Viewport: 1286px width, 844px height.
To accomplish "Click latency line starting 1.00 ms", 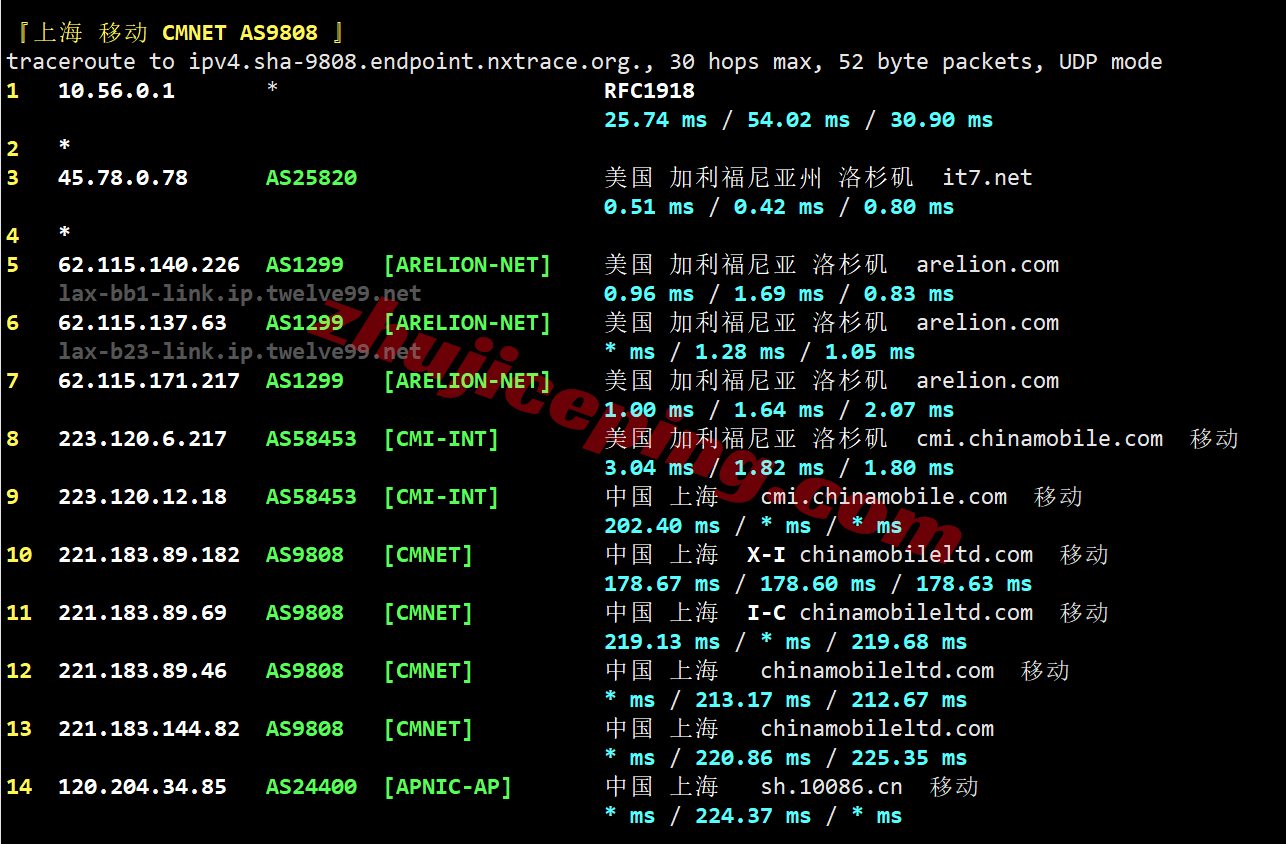I will 779,410.
